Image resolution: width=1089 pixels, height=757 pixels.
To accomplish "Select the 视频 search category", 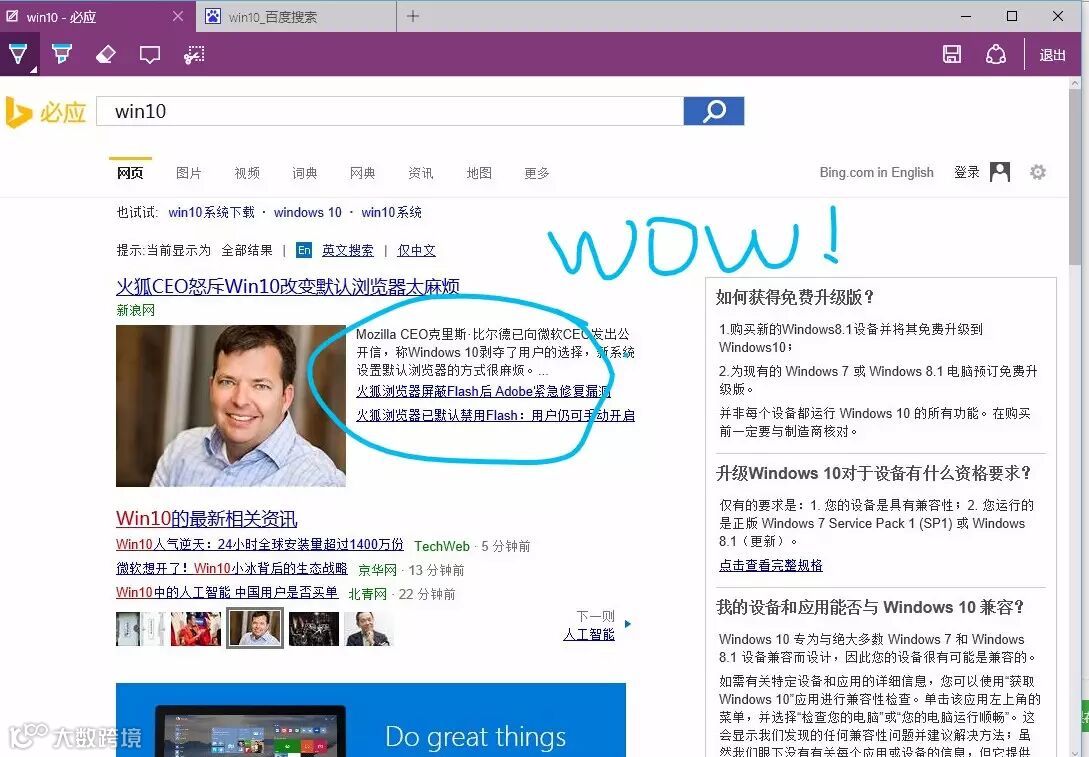I will click(247, 173).
